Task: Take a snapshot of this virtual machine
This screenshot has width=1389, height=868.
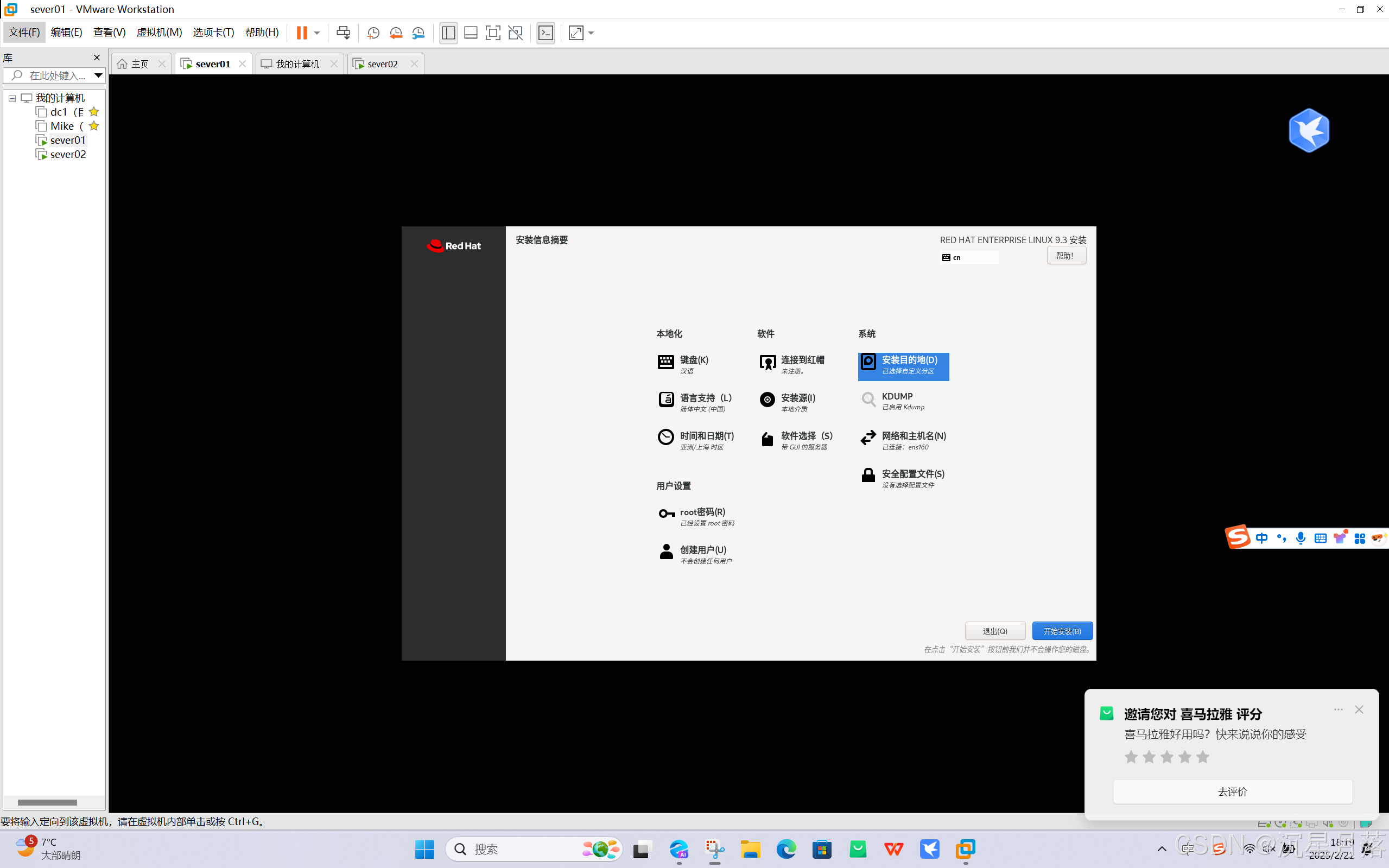Action: coord(373,33)
